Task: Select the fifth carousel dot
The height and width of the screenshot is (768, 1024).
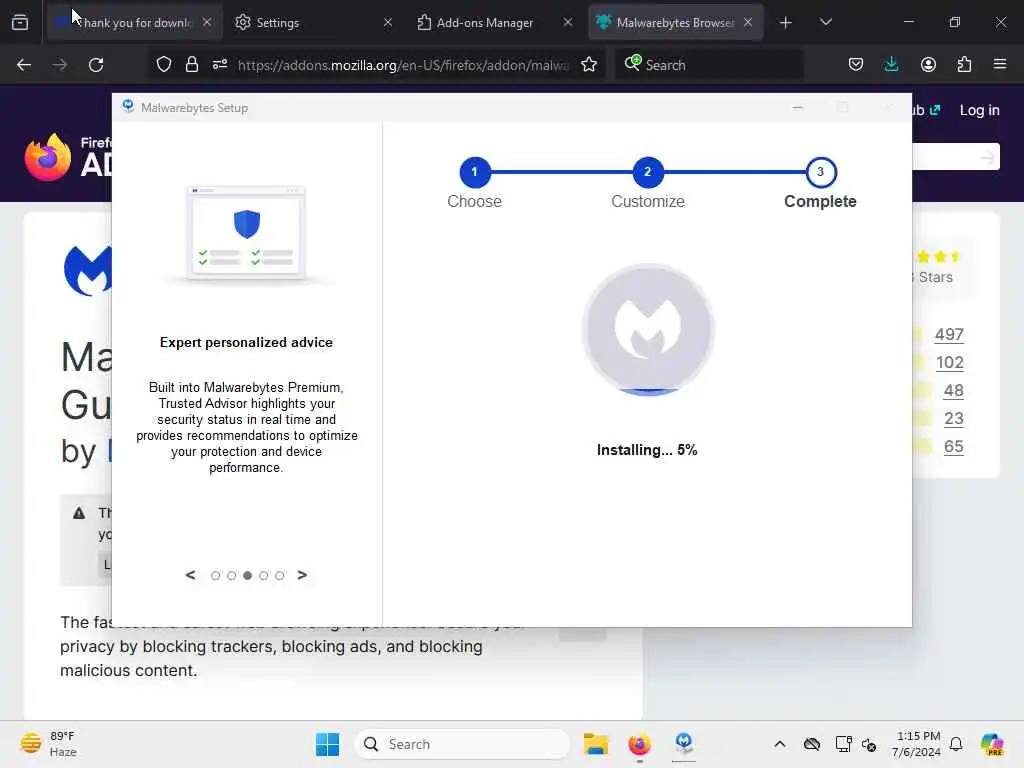Action: click(280, 575)
